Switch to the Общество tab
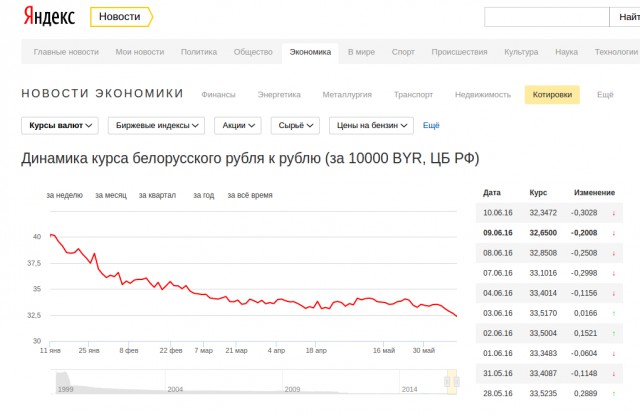 coord(253,52)
